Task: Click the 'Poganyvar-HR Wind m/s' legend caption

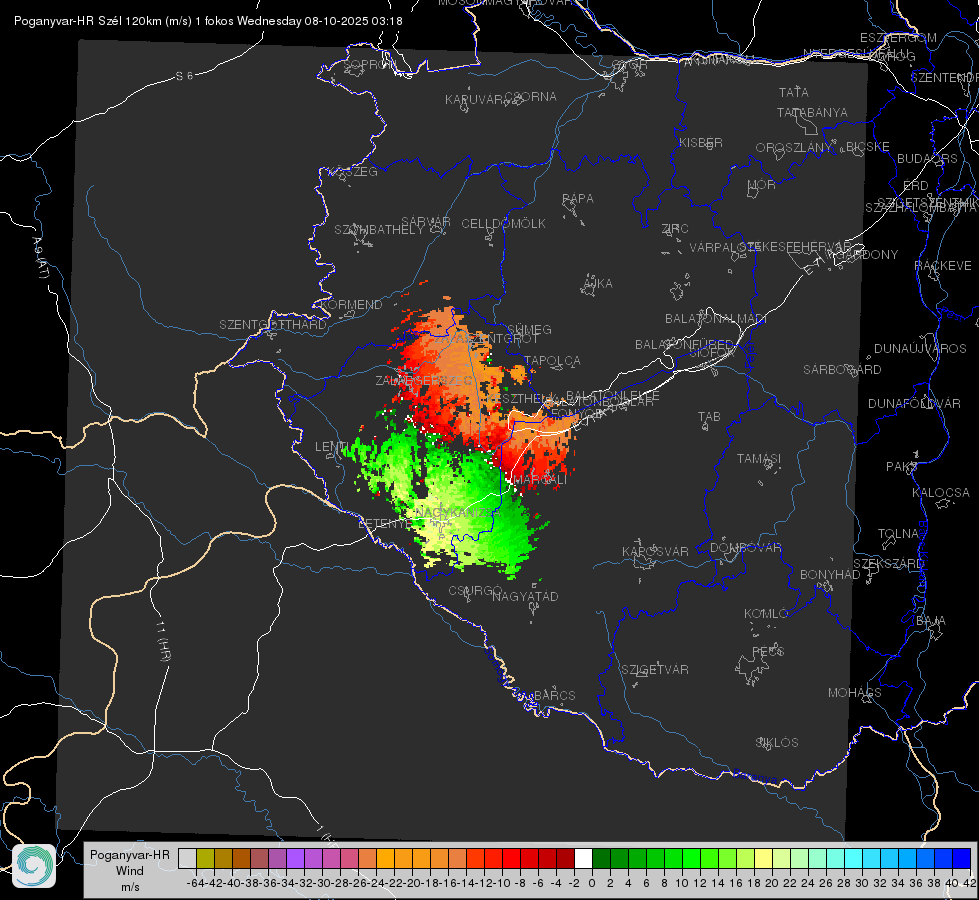Action: [130, 871]
